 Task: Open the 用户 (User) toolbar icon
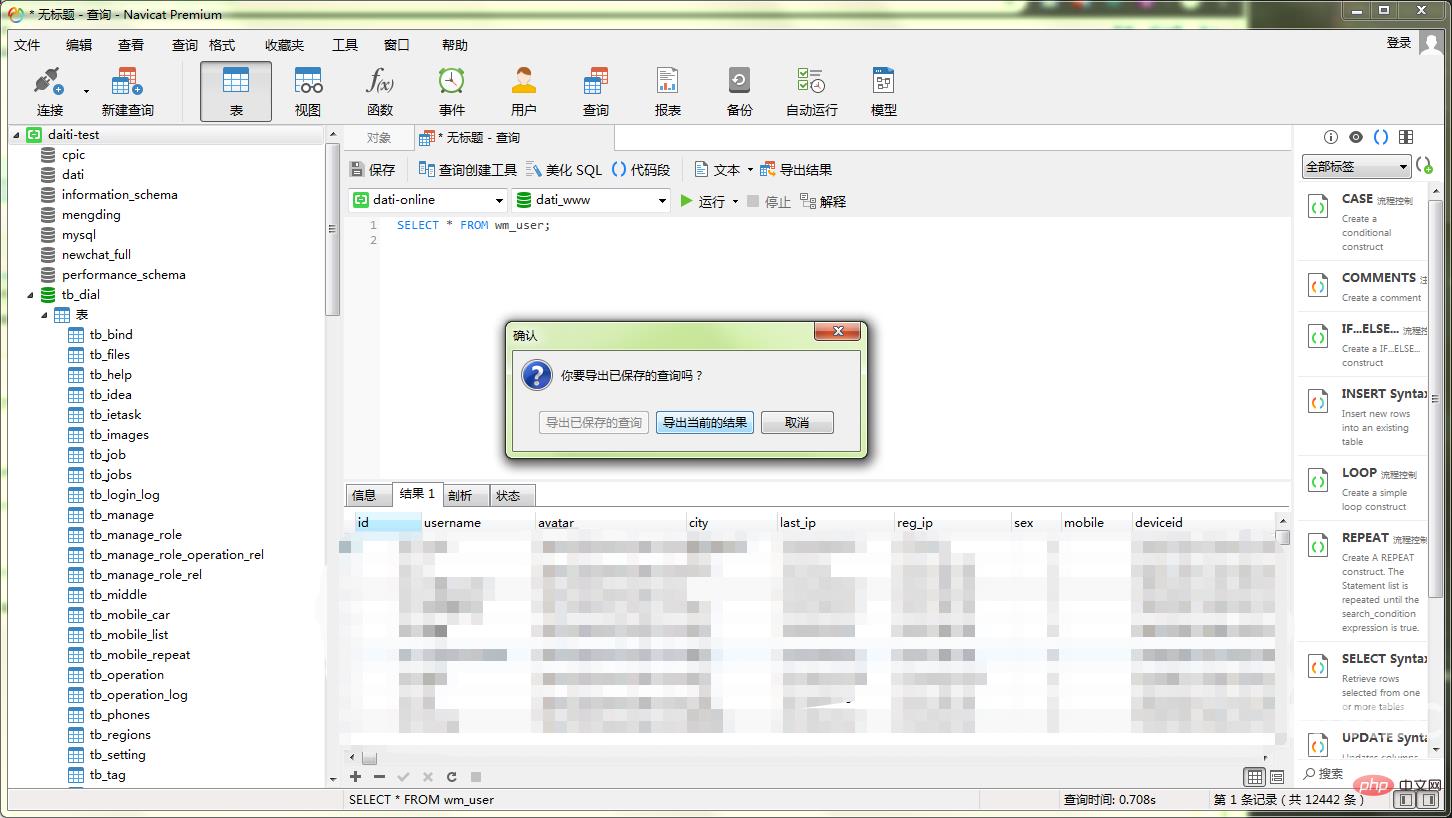[x=524, y=92]
